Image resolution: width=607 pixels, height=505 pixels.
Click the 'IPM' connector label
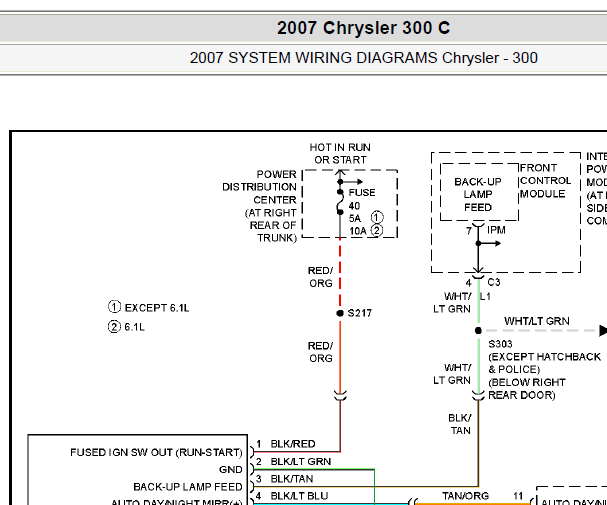496,230
